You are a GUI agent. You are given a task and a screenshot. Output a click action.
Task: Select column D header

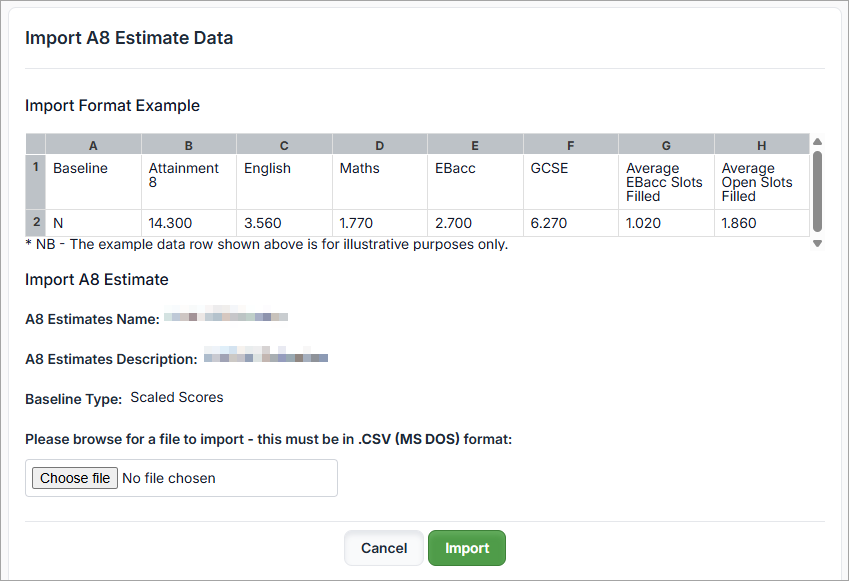coord(379,145)
